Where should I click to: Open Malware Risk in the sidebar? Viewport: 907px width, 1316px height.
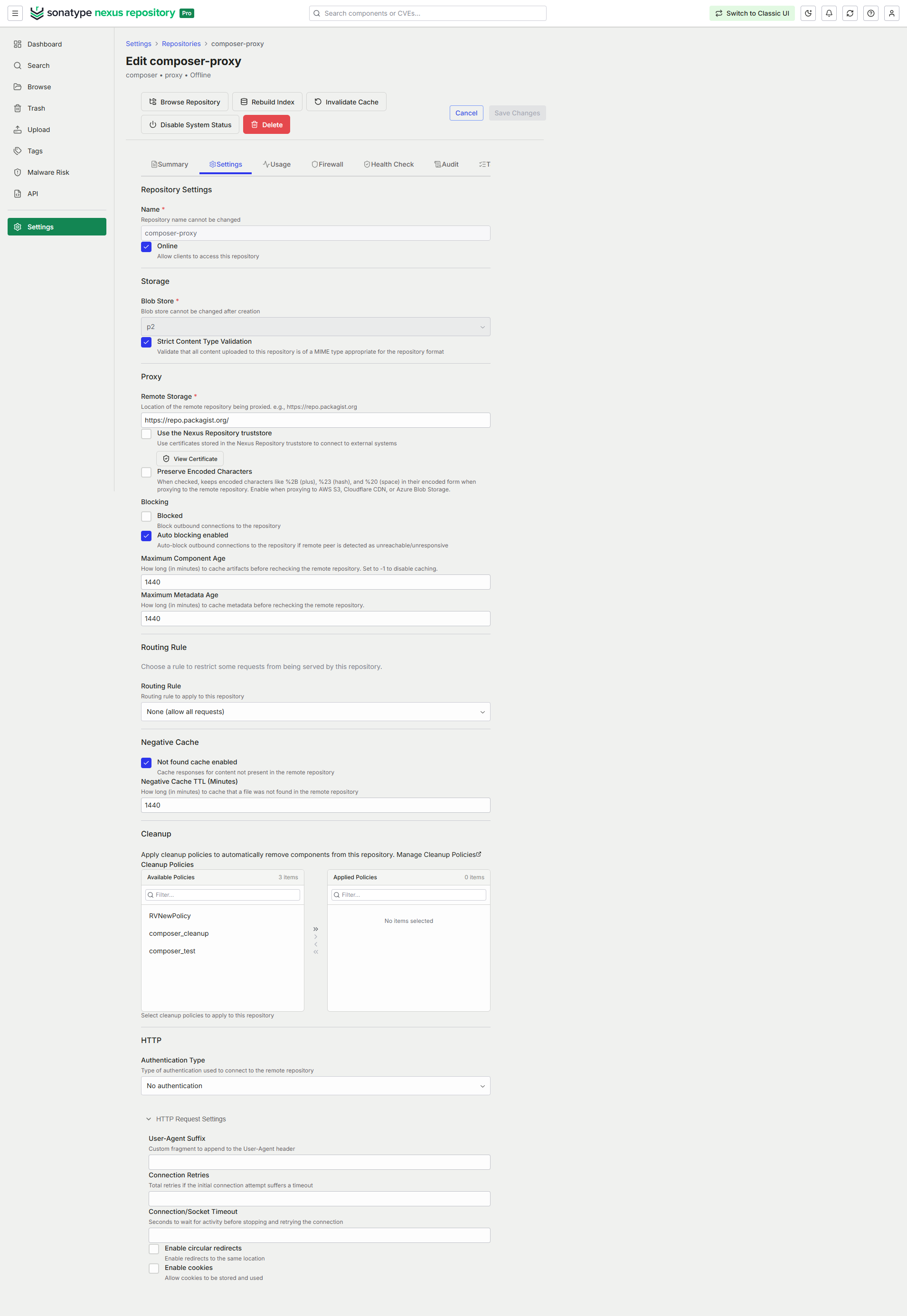(x=57, y=172)
